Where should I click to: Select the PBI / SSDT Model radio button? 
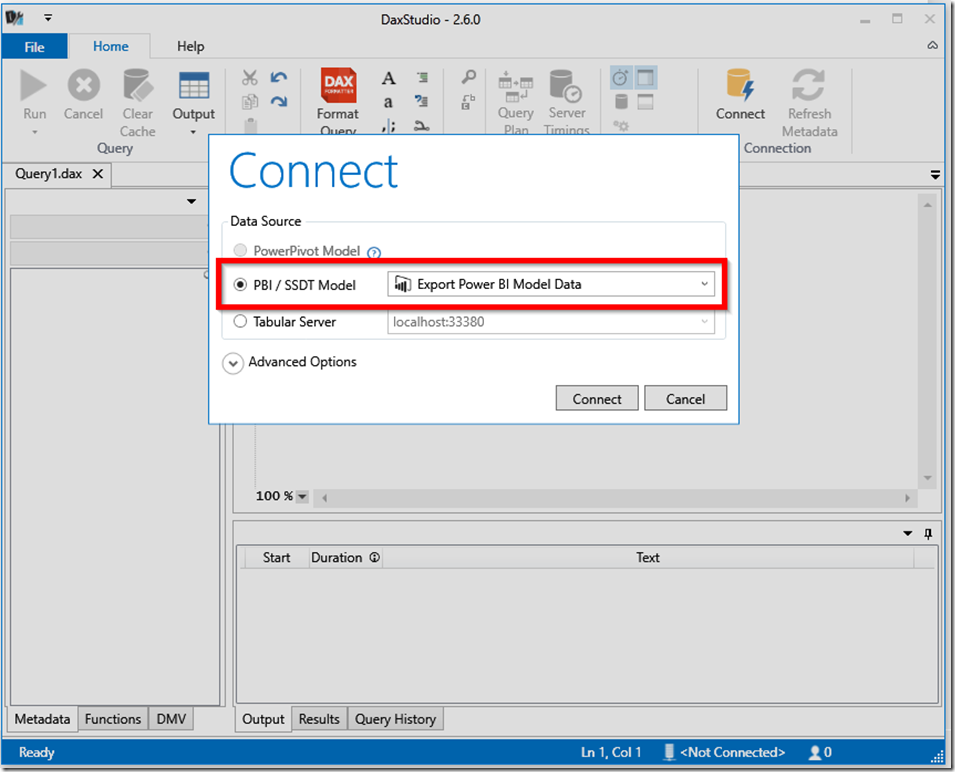pos(241,284)
